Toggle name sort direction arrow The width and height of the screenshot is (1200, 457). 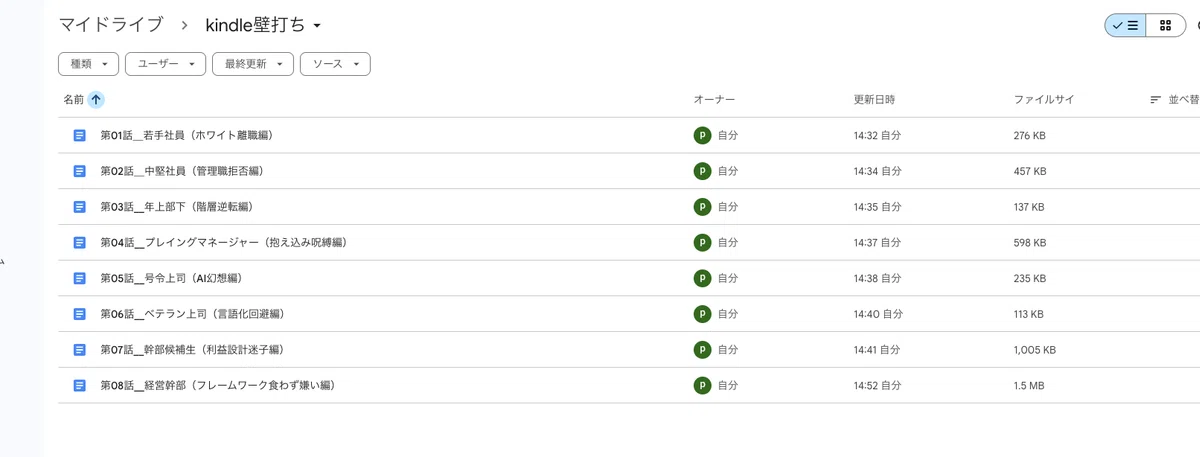coord(96,100)
